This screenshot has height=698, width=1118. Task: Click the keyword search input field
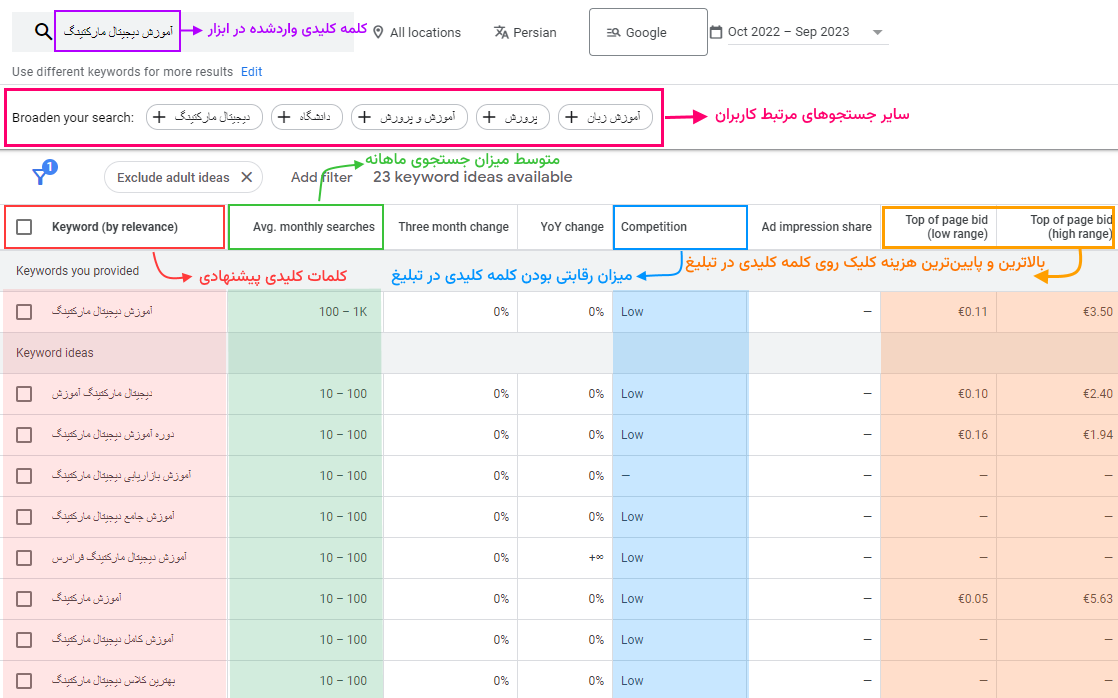(x=117, y=32)
